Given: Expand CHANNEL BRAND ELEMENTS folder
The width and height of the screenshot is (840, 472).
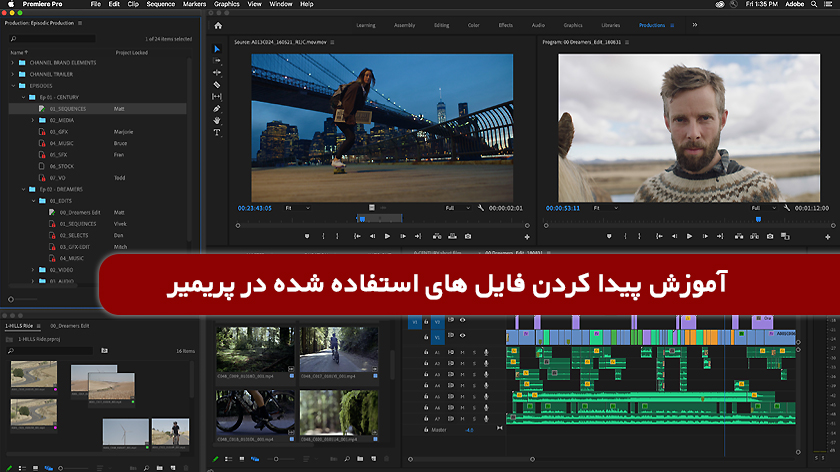Looking at the screenshot, I should coord(13,63).
